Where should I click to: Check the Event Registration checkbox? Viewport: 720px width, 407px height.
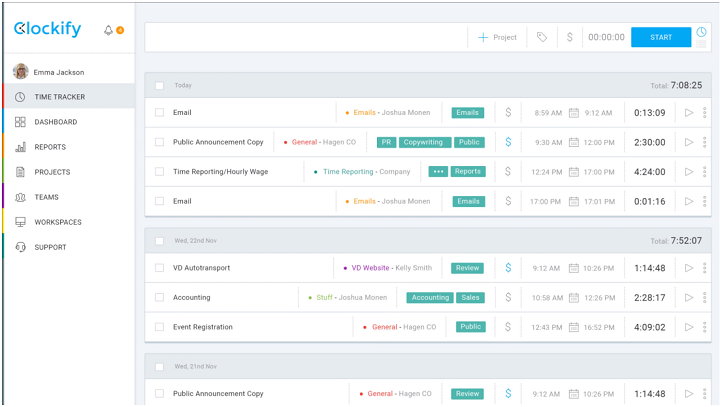coord(159,327)
